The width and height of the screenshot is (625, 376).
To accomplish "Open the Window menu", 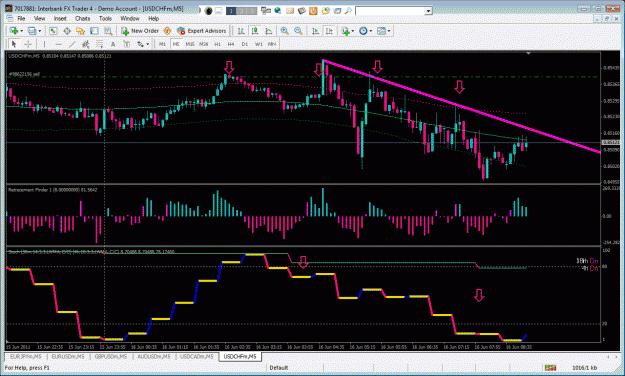I will [x=130, y=18].
